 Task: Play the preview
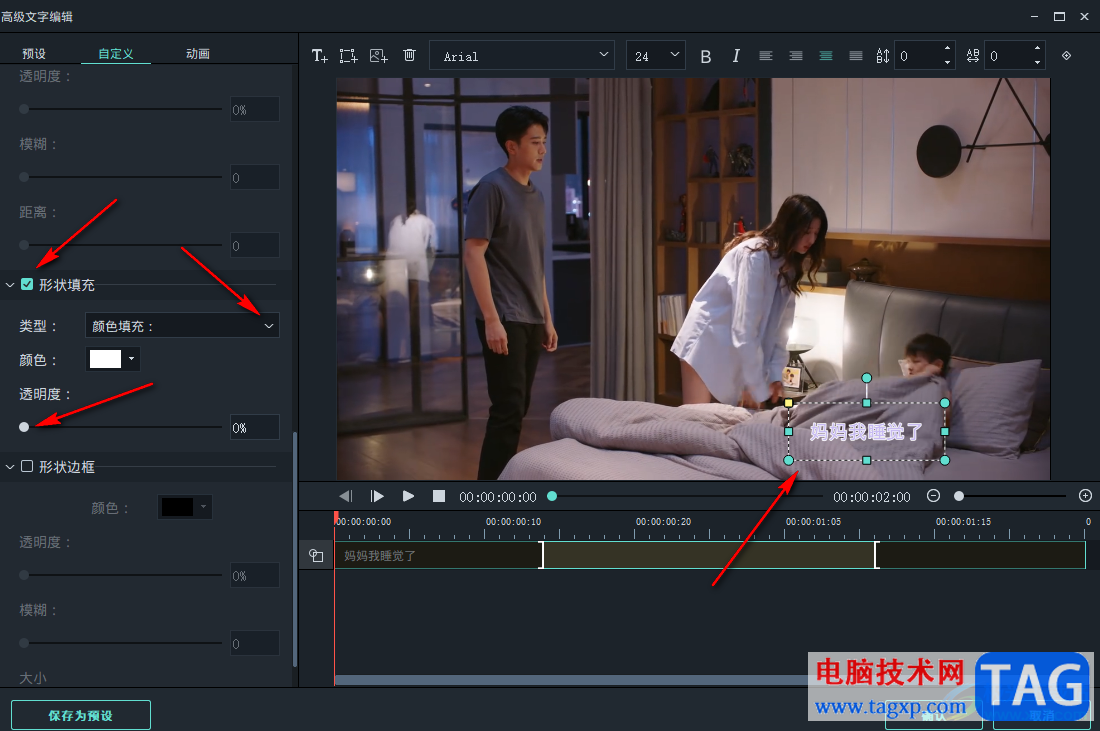408,496
